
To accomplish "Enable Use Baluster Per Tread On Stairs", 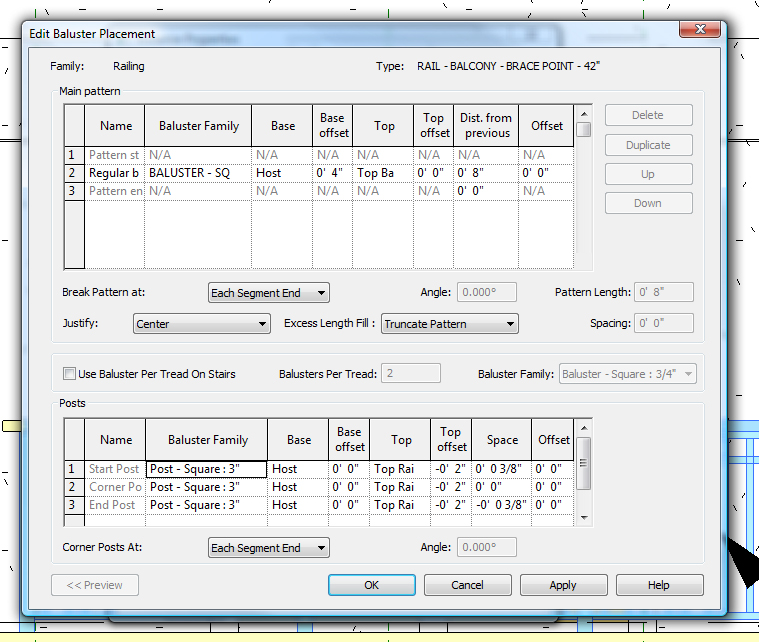I will (x=70, y=374).
